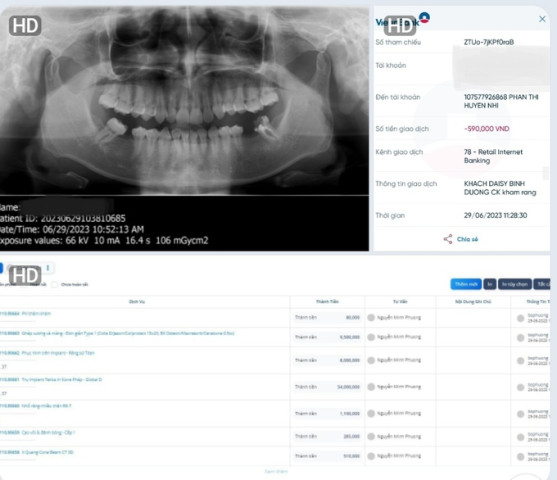Open the Ghép xương và màng service link
Viewport: 557px width, 480px height.
(128, 333)
